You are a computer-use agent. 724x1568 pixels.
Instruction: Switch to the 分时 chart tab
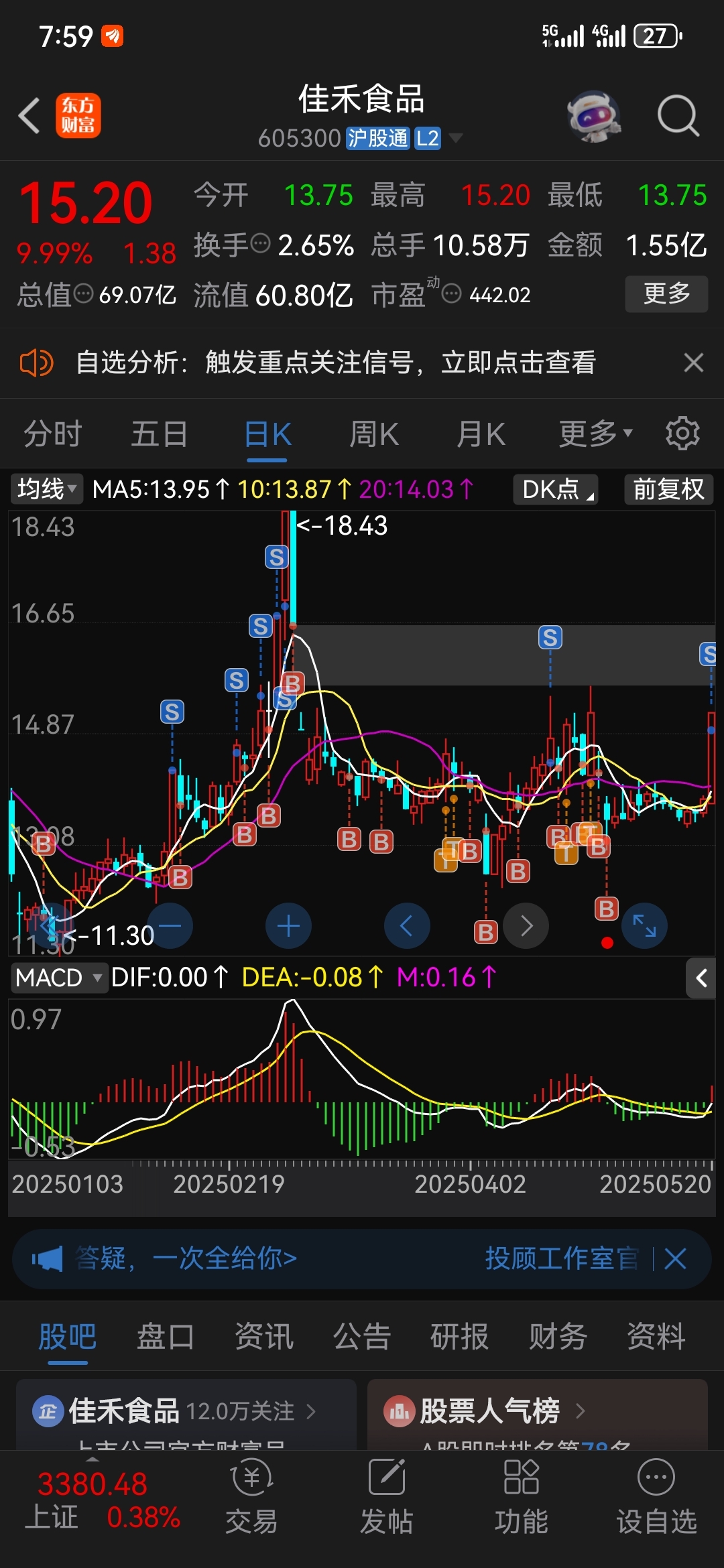pos(53,434)
